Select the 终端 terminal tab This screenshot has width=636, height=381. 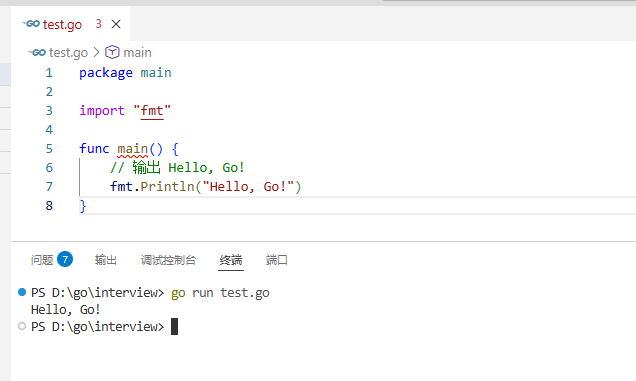[231, 260]
